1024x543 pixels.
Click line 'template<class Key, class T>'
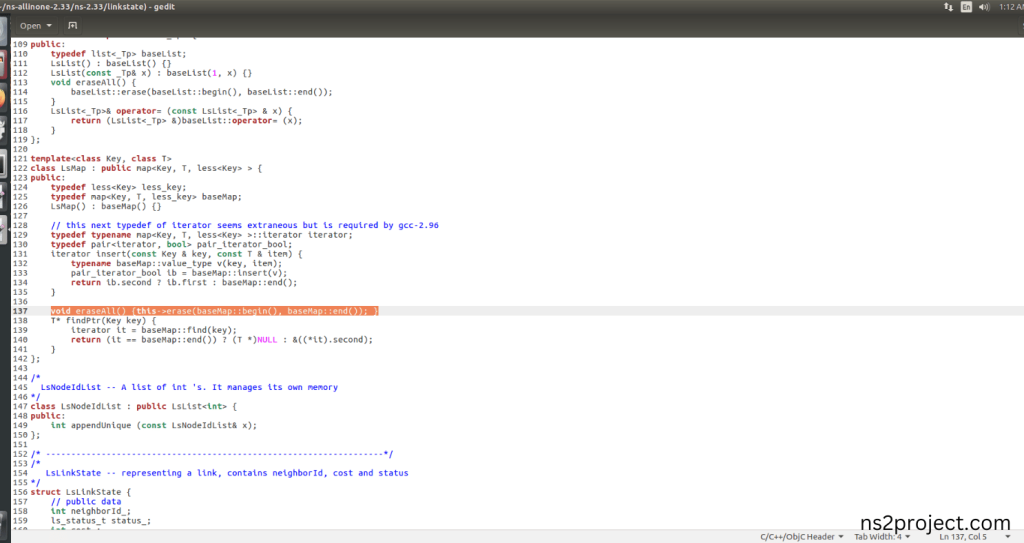pyautogui.click(x=101, y=158)
